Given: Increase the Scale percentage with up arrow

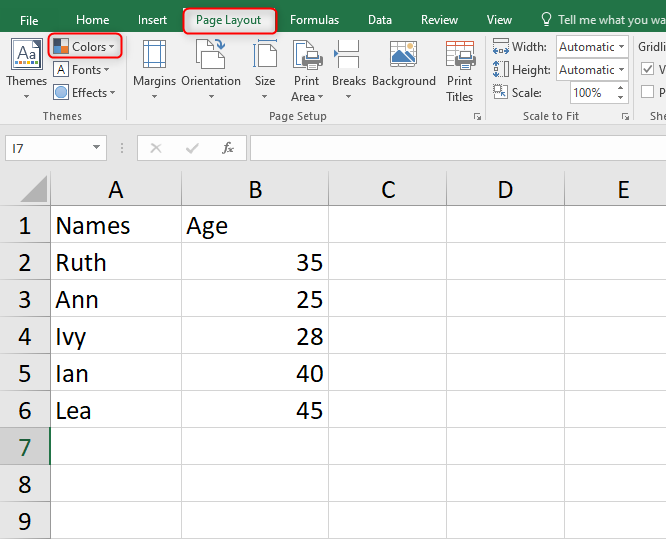Looking at the screenshot, I should [x=621, y=87].
